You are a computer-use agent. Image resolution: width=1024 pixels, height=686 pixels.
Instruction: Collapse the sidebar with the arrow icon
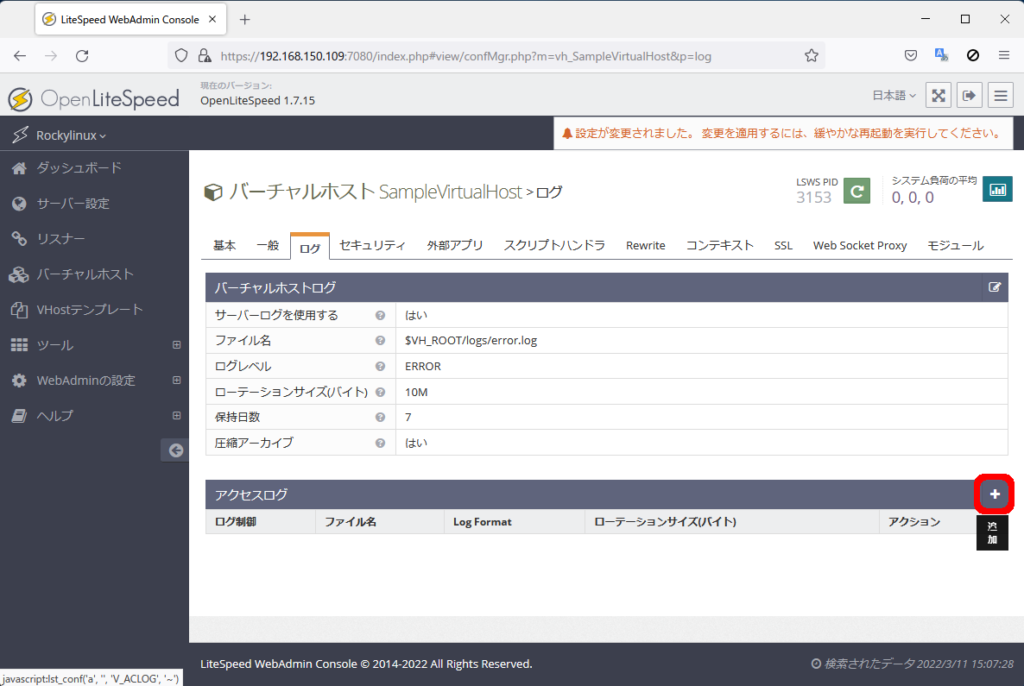point(175,451)
